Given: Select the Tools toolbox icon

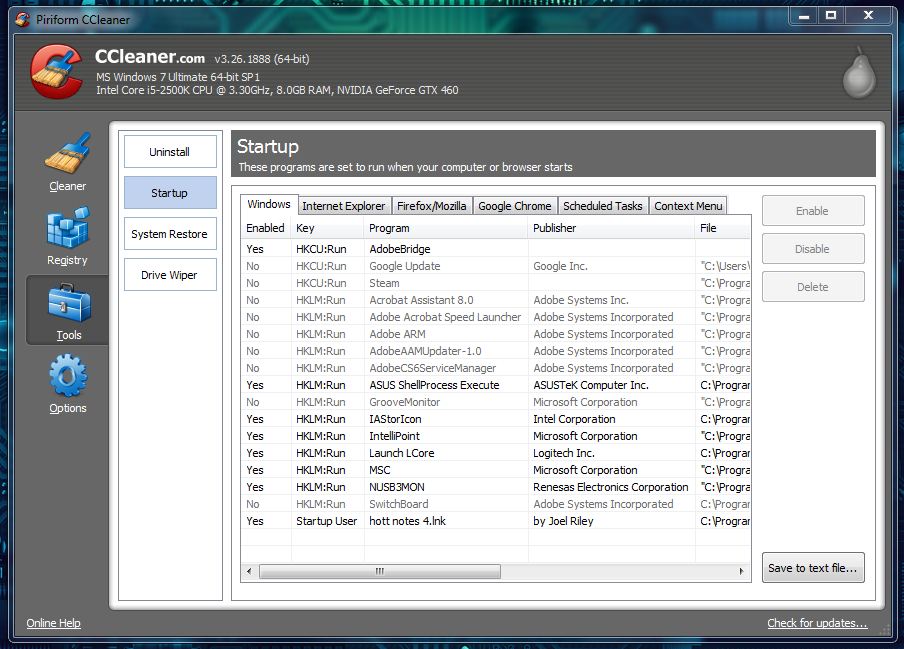Looking at the screenshot, I should pyautogui.click(x=67, y=303).
